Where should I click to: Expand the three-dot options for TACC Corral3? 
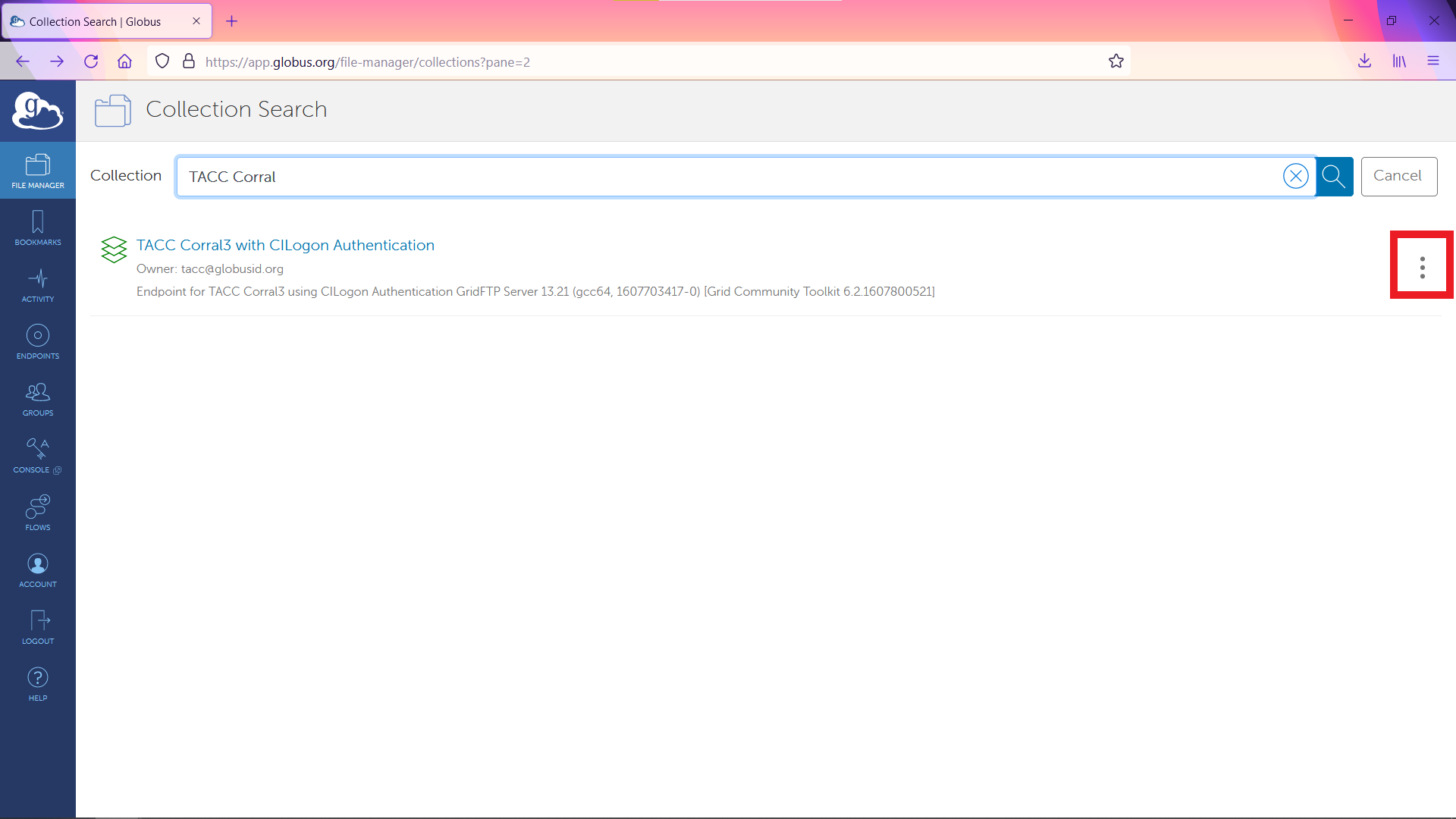point(1422,267)
